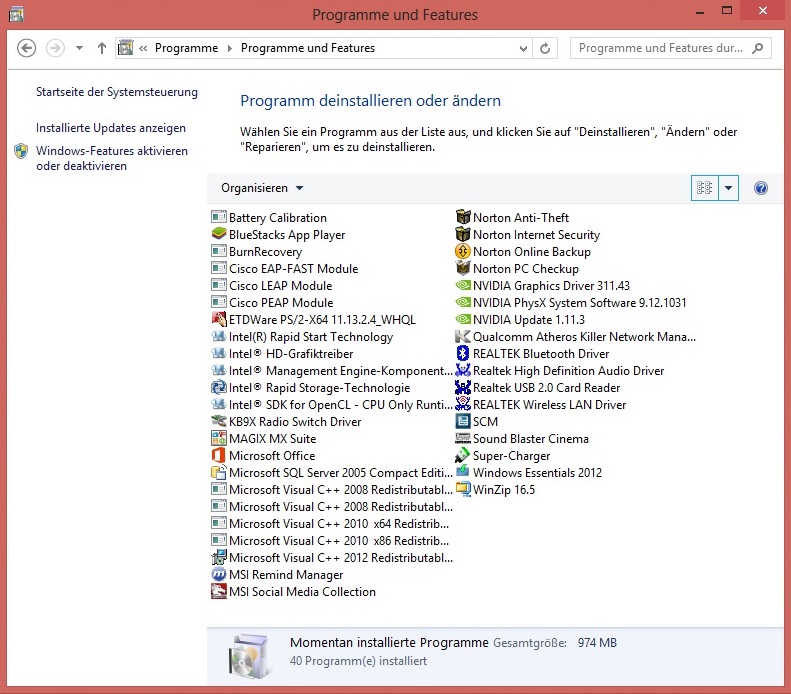Click the MSI Social Media Collection icon
This screenshot has width=791, height=694.
pos(218,592)
